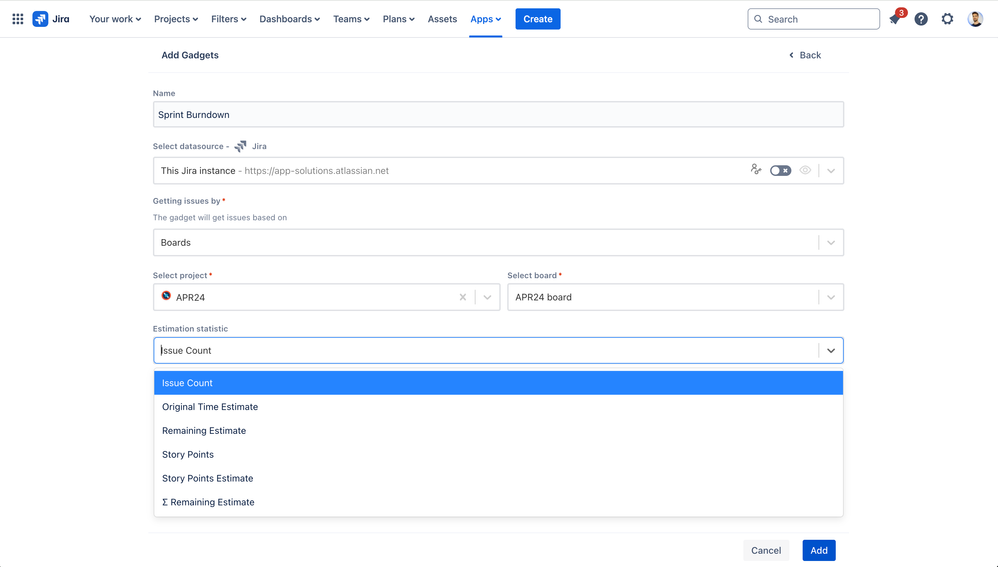Open the Plans menu
The image size is (998, 567).
point(398,19)
